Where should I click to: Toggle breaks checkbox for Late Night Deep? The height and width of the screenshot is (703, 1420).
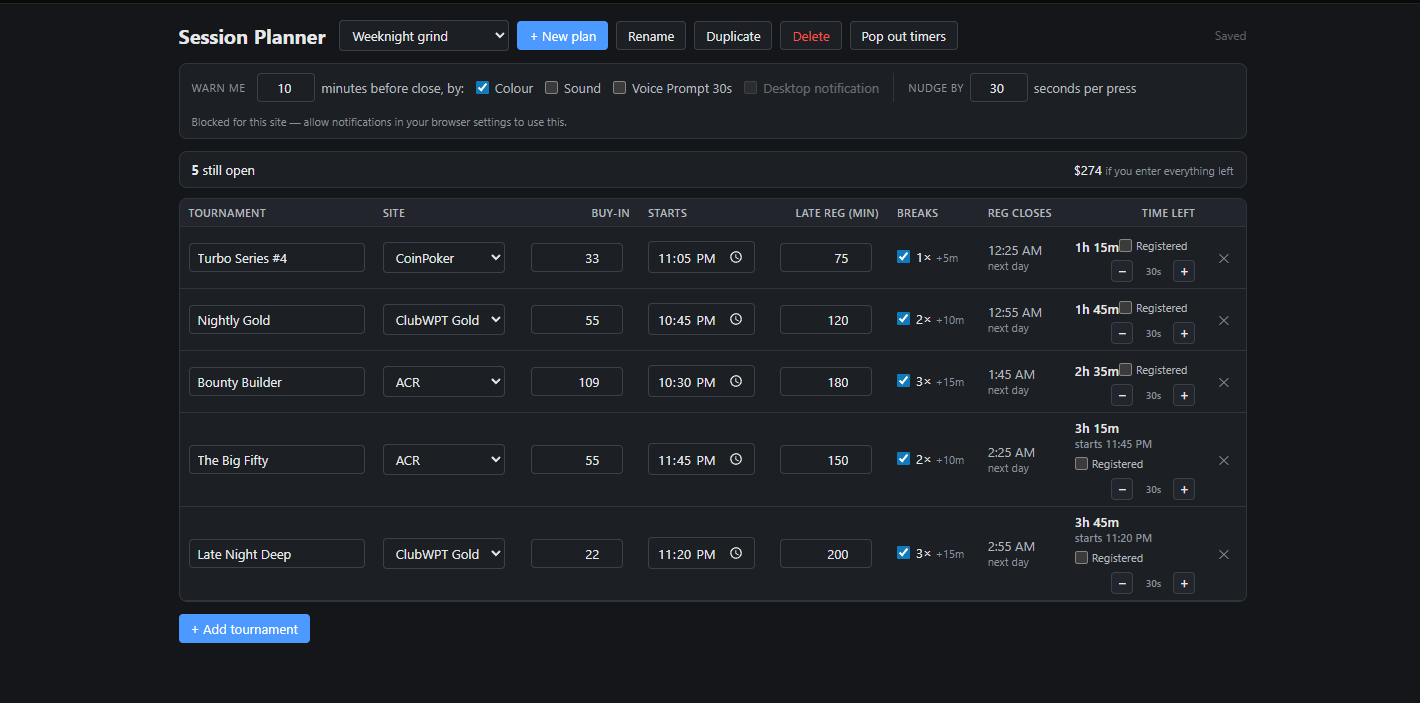tap(903, 552)
